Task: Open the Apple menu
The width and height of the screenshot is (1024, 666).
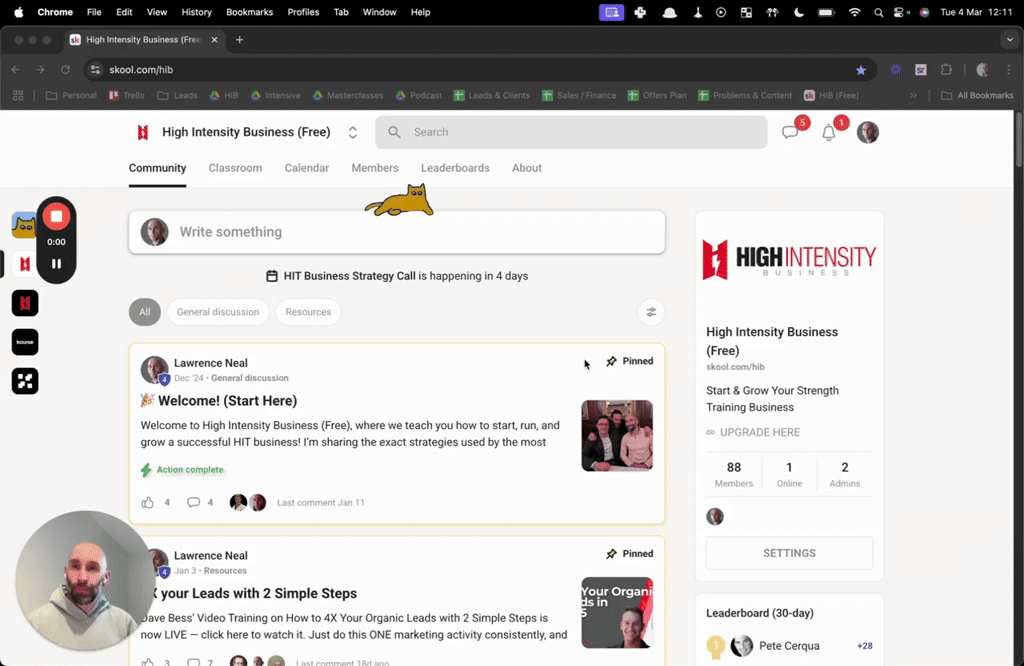Action: click(18, 12)
